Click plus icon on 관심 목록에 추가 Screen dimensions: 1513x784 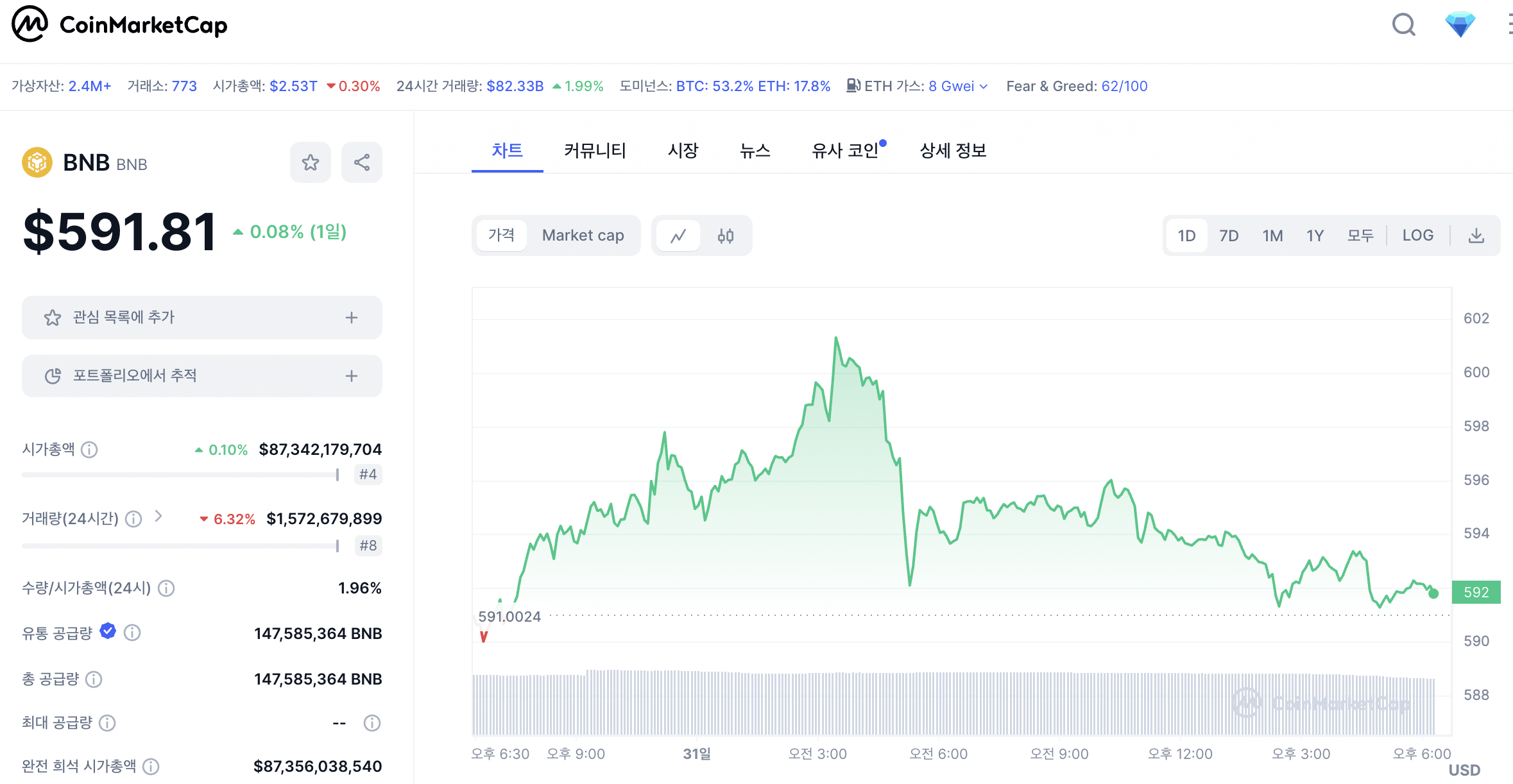click(x=352, y=318)
